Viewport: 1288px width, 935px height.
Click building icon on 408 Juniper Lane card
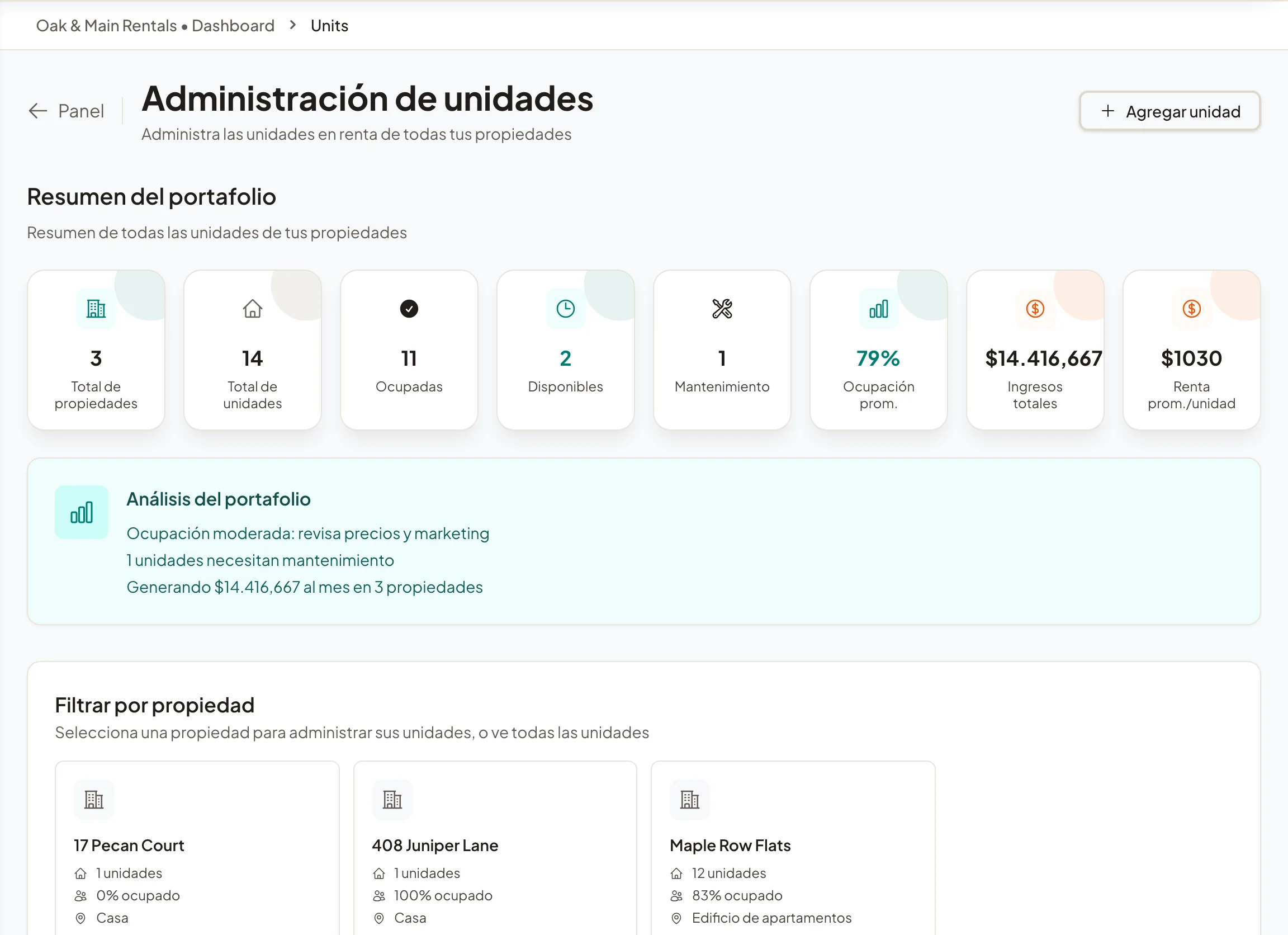point(392,799)
